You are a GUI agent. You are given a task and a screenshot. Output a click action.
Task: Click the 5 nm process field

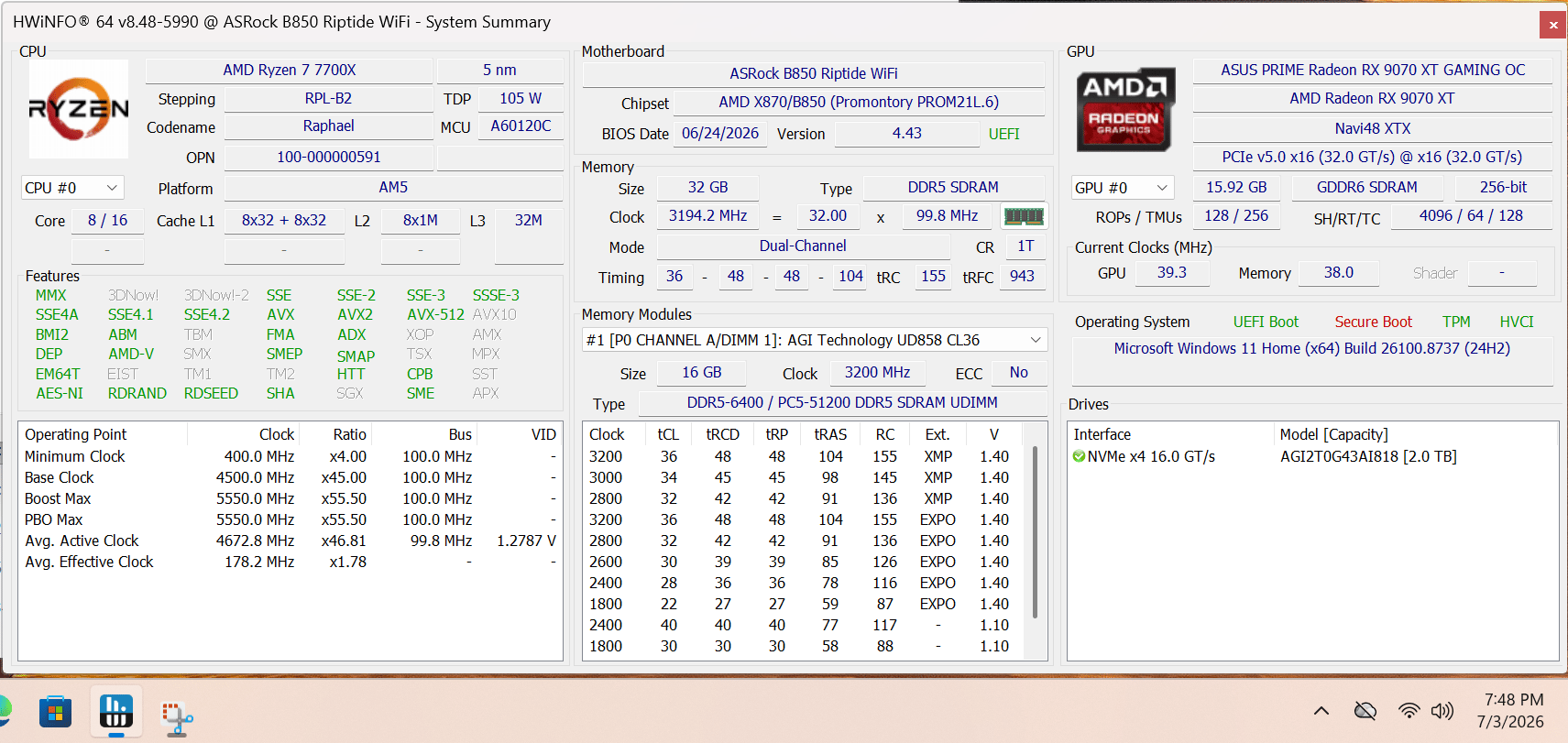(x=499, y=71)
